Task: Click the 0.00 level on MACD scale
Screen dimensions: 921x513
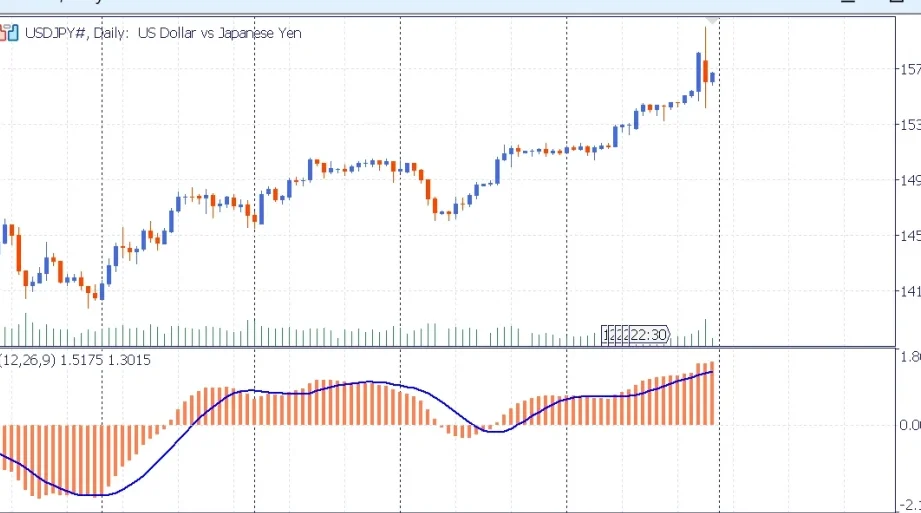Action: click(908, 425)
